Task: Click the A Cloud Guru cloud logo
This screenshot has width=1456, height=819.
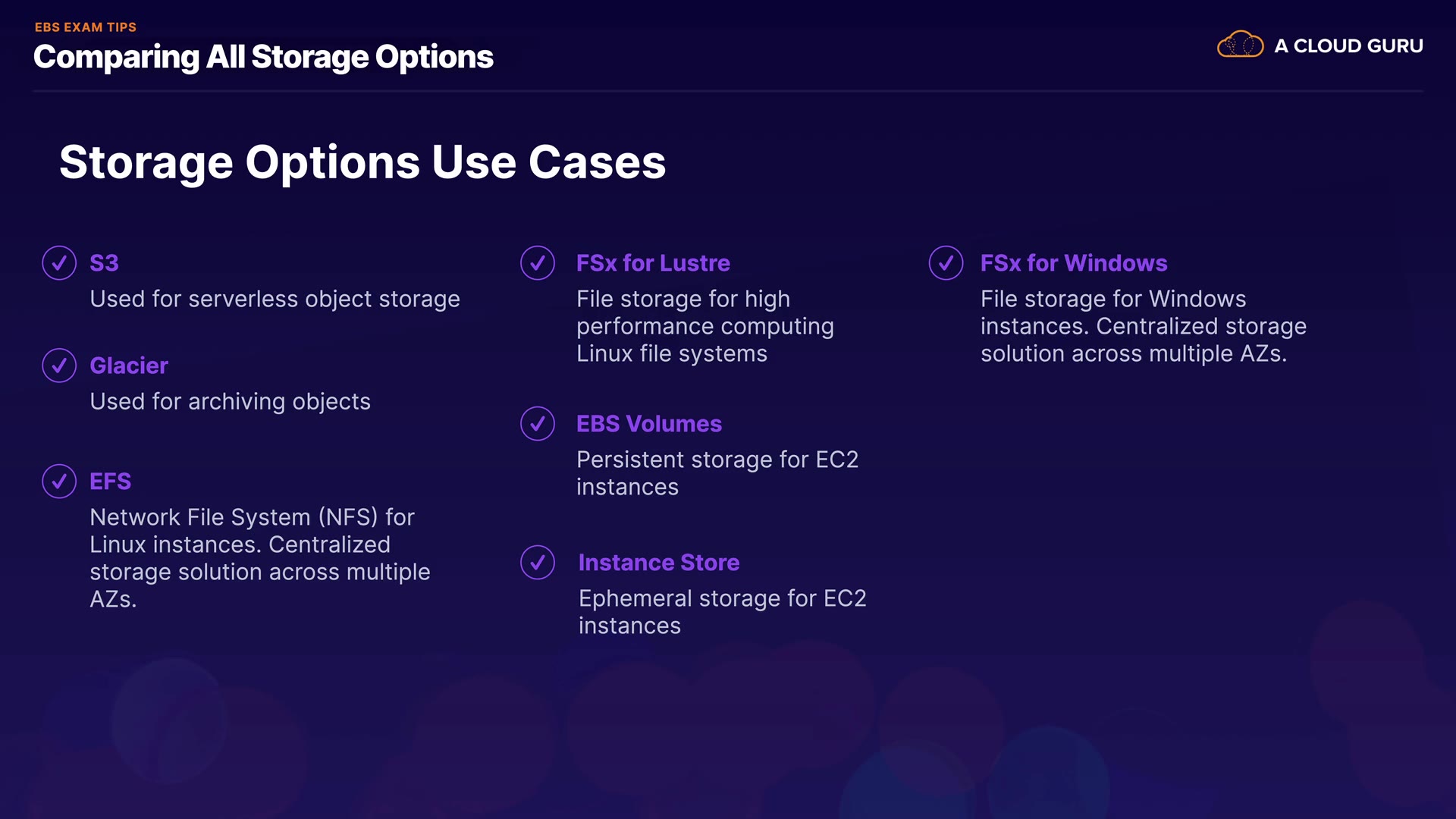Action: (1240, 45)
